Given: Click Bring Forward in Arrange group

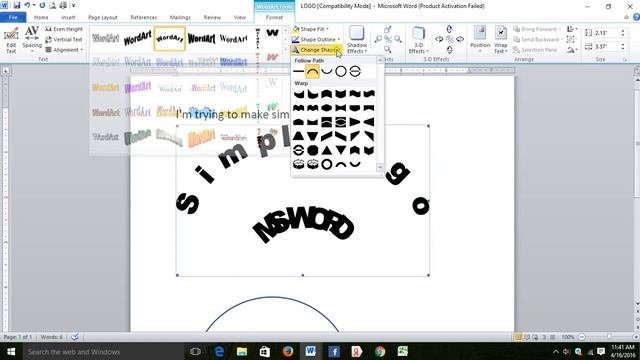Looking at the screenshot, I should click(x=536, y=29).
